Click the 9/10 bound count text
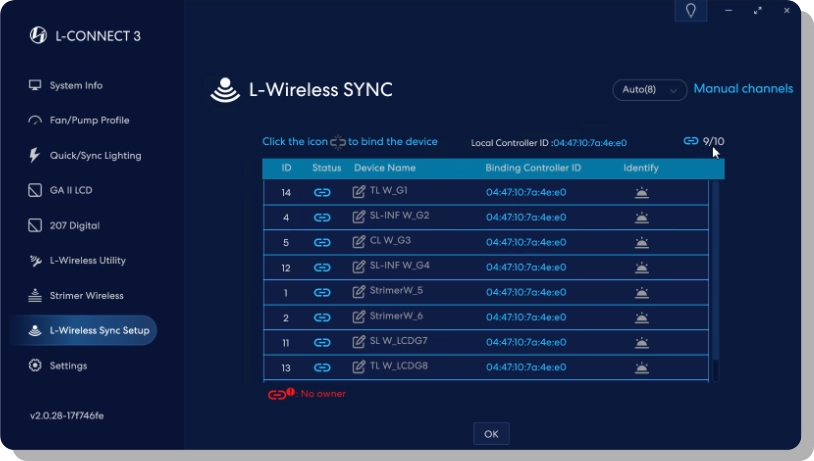Image resolution: width=814 pixels, height=461 pixels. 713,141
